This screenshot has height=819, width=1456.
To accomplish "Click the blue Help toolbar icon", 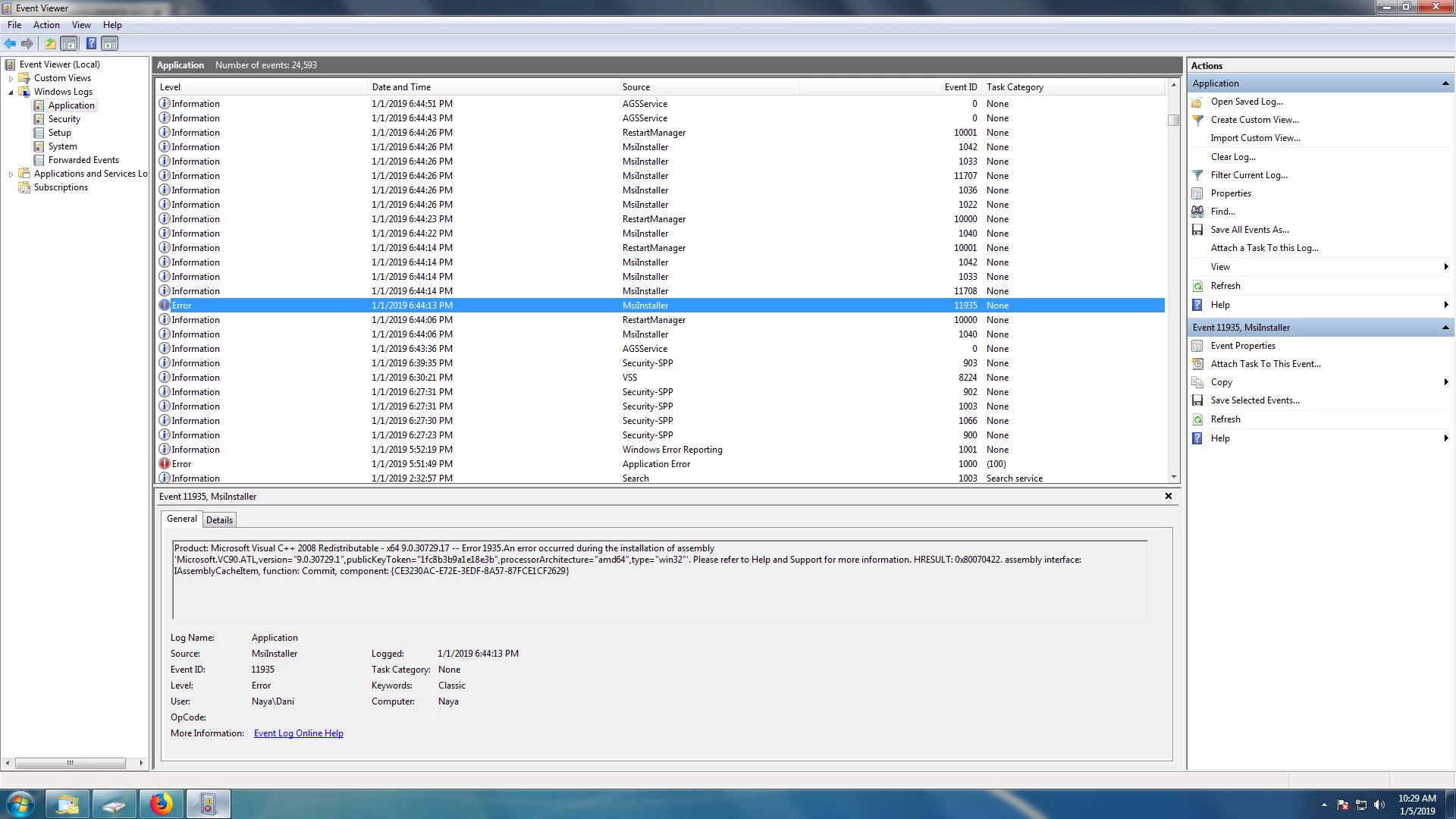I will click(91, 44).
